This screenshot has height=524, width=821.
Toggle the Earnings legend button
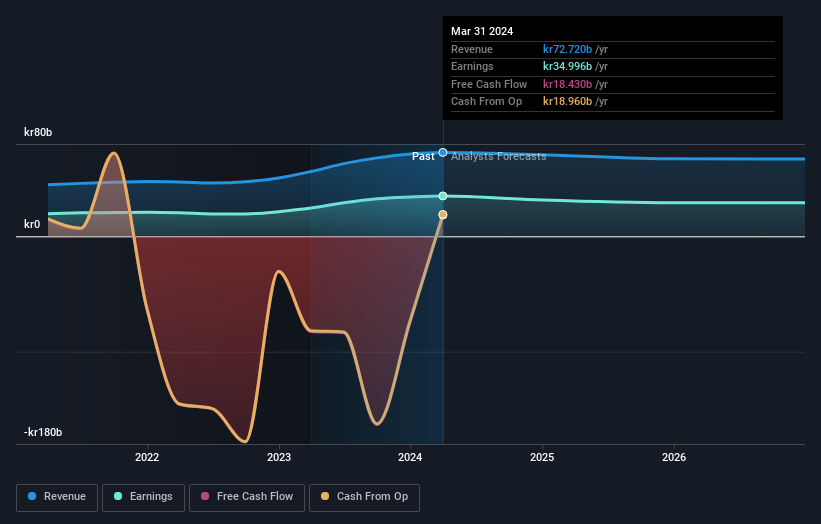tap(143, 497)
